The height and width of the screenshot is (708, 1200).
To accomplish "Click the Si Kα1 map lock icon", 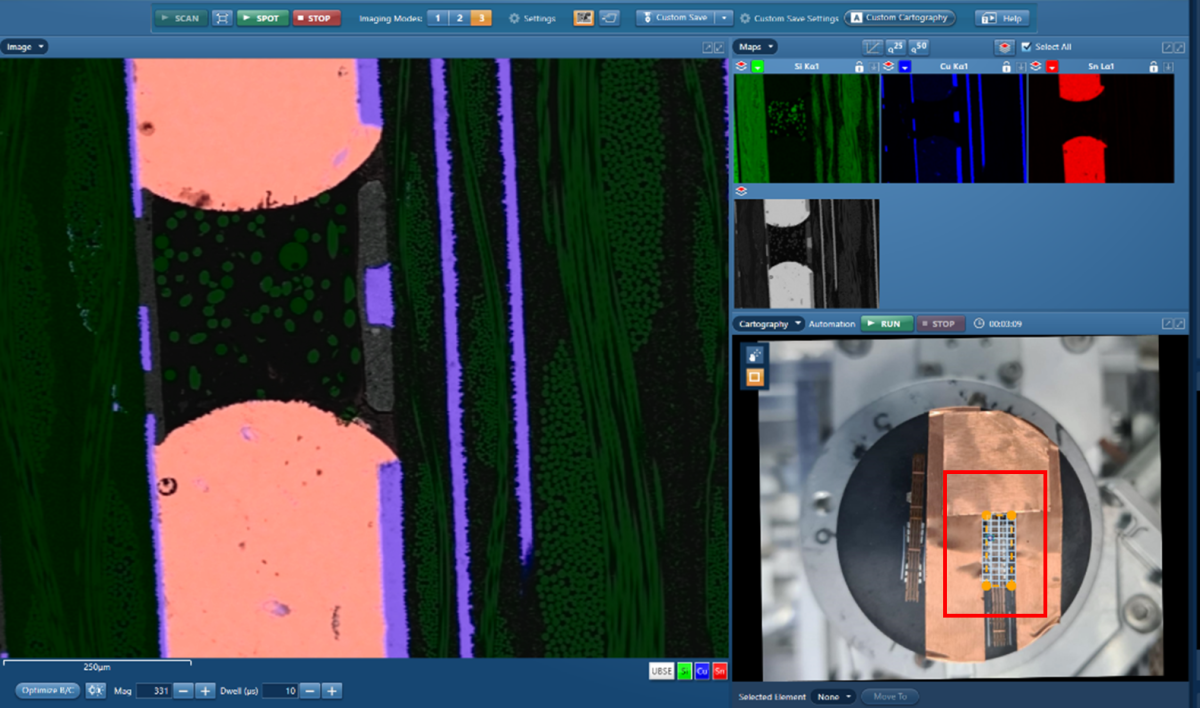I will pyautogui.click(x=859, y=67).
